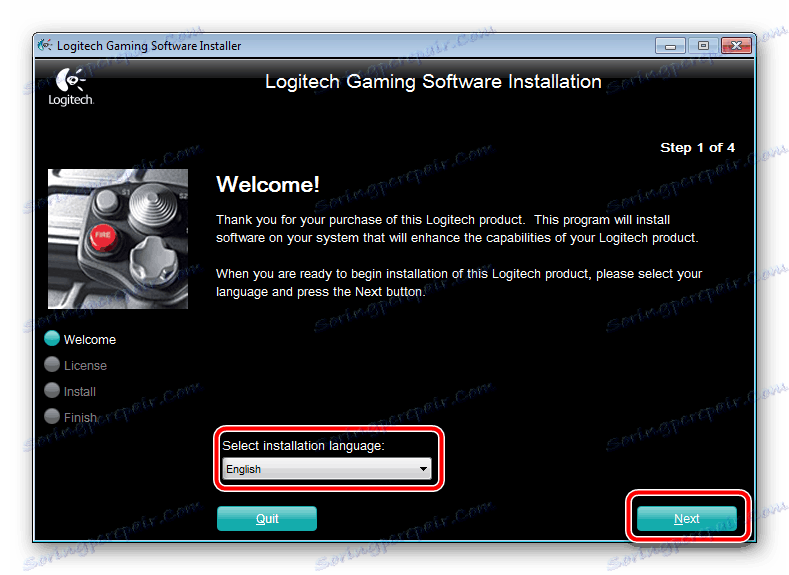Click 'Logitech Gaming Software Installation' title
Viewport: 789px width, 575px height.
pyautogui.click(x=433, y=81)
